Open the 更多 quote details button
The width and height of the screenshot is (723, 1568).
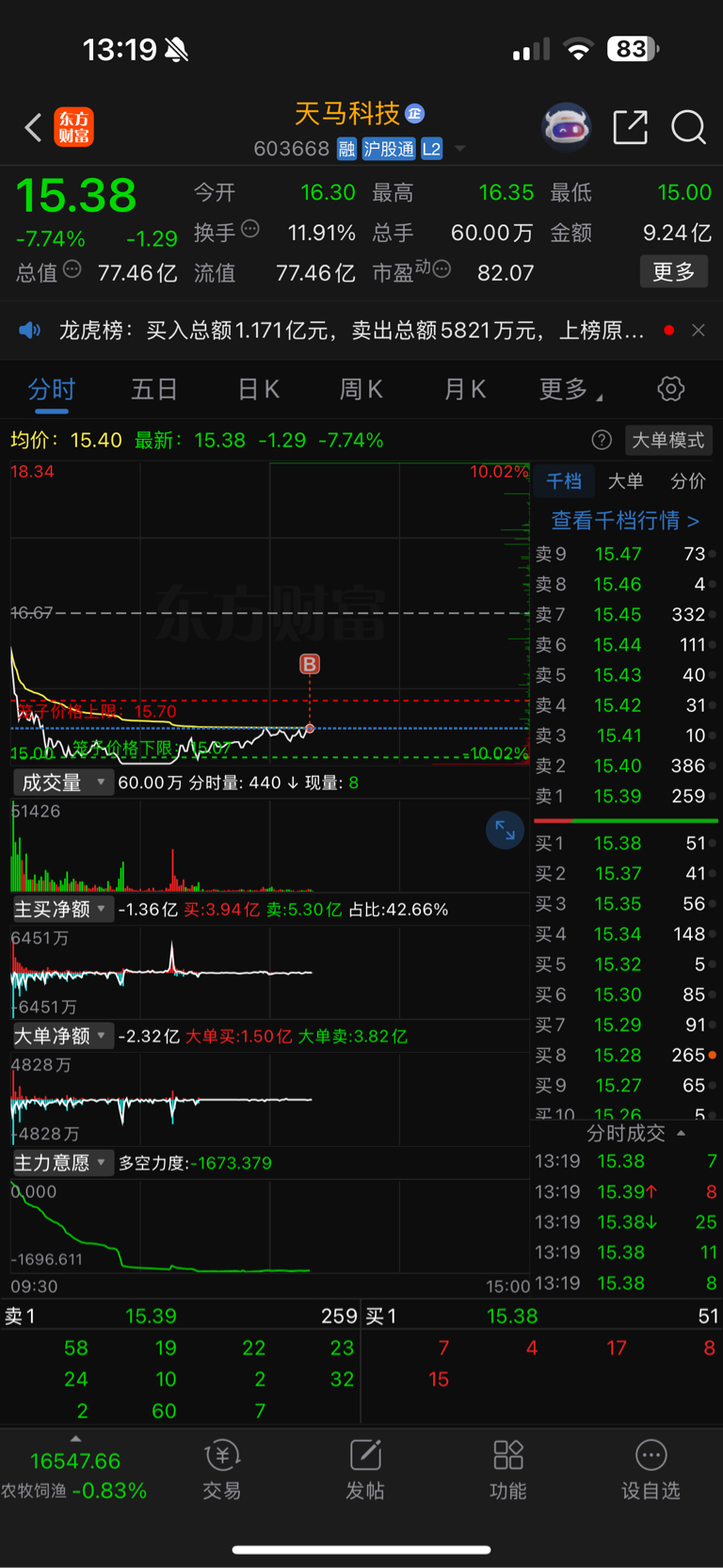pyautogui.click(x=674, y=272)
